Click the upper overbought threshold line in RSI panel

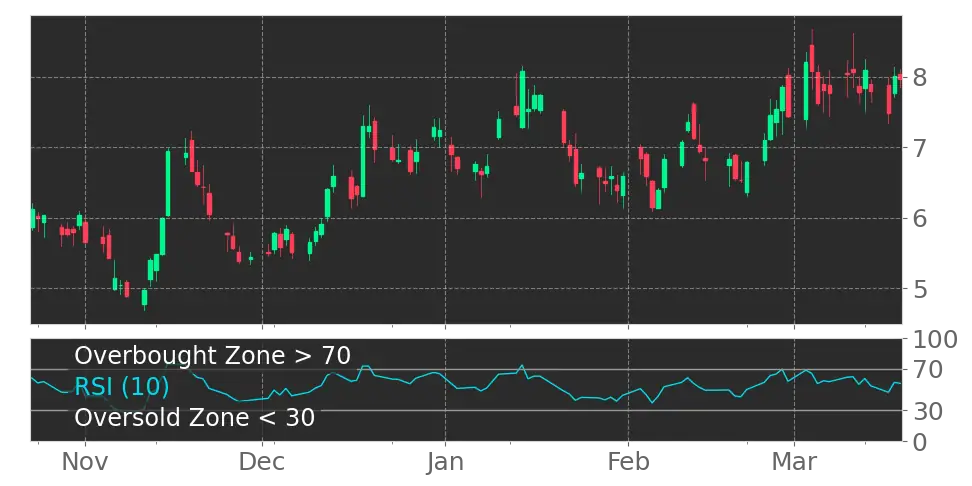click(600, 370)
